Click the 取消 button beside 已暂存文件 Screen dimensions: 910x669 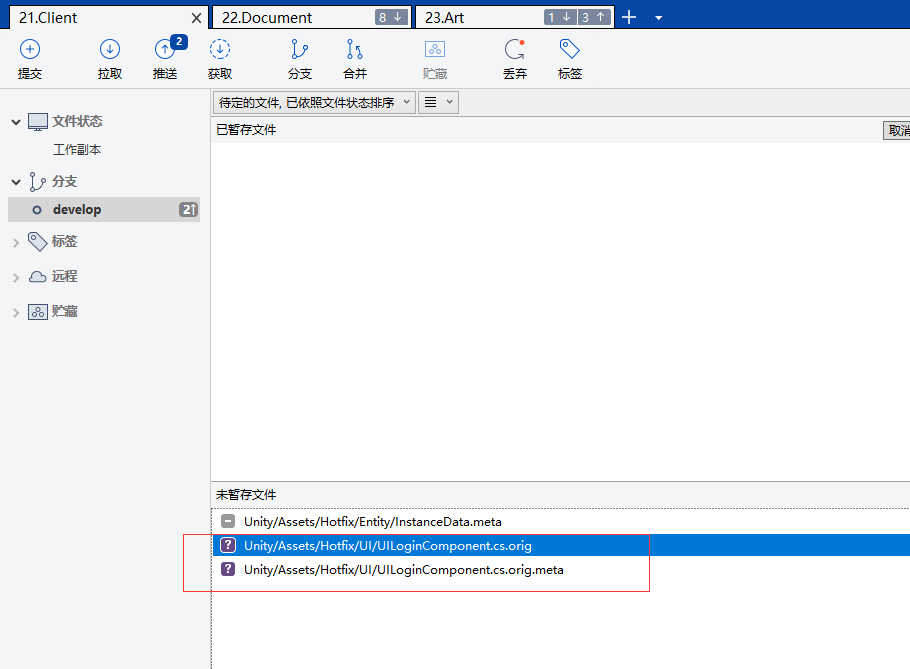pos(897,131)
